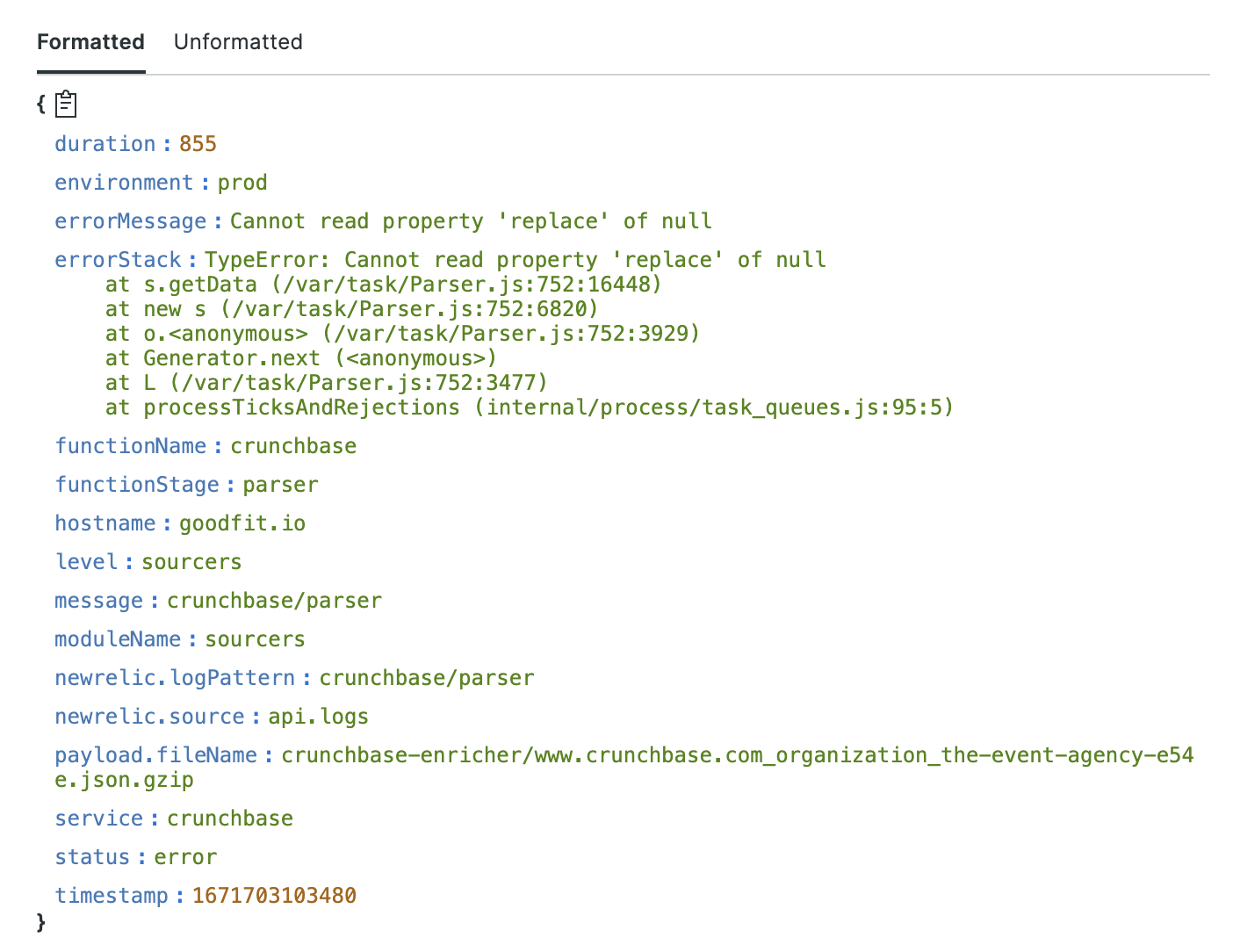Click the environment key label

[124, 183]
